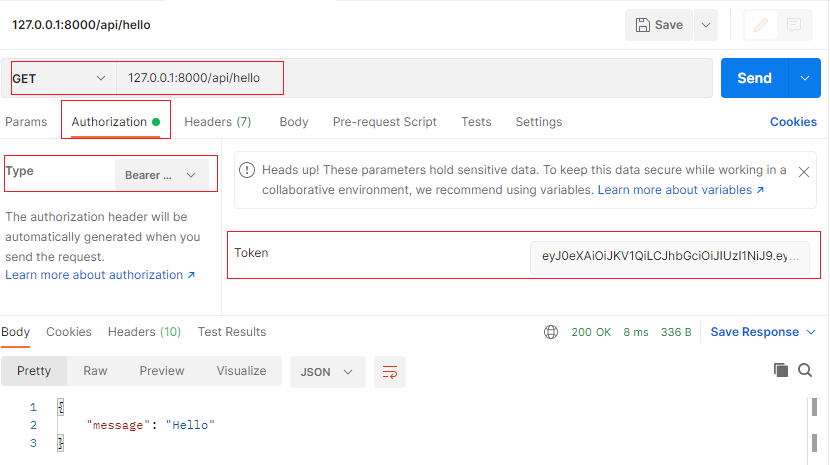Expand the Send button dropdown arrow
The height and width of the screenshot is (465, 830).
coord(805,78)
